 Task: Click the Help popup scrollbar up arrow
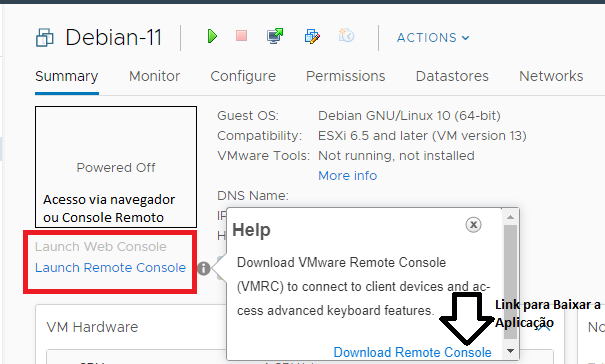coord(510,217)
